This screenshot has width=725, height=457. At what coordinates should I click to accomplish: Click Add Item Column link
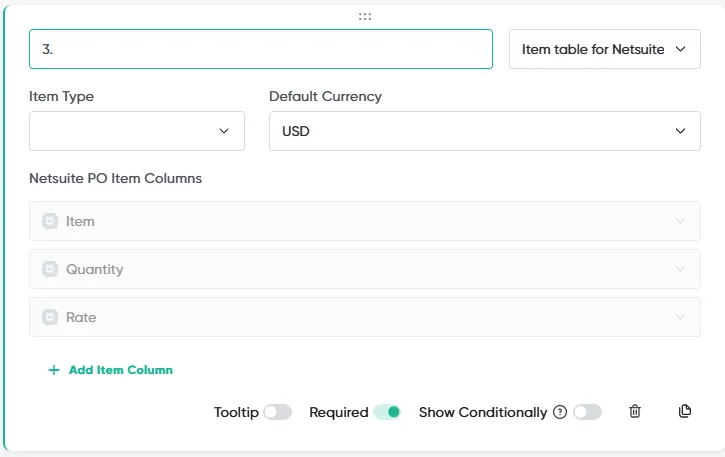point(121,370)
